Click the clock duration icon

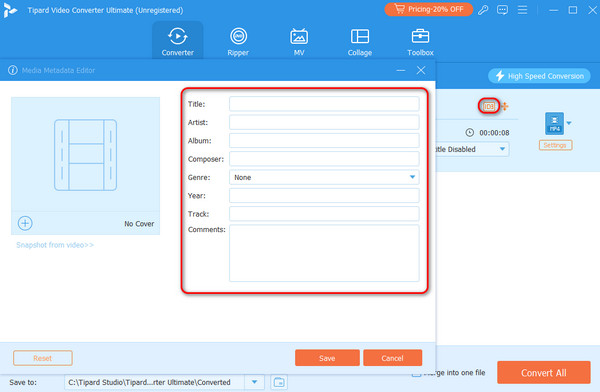[x=470, y=132]
